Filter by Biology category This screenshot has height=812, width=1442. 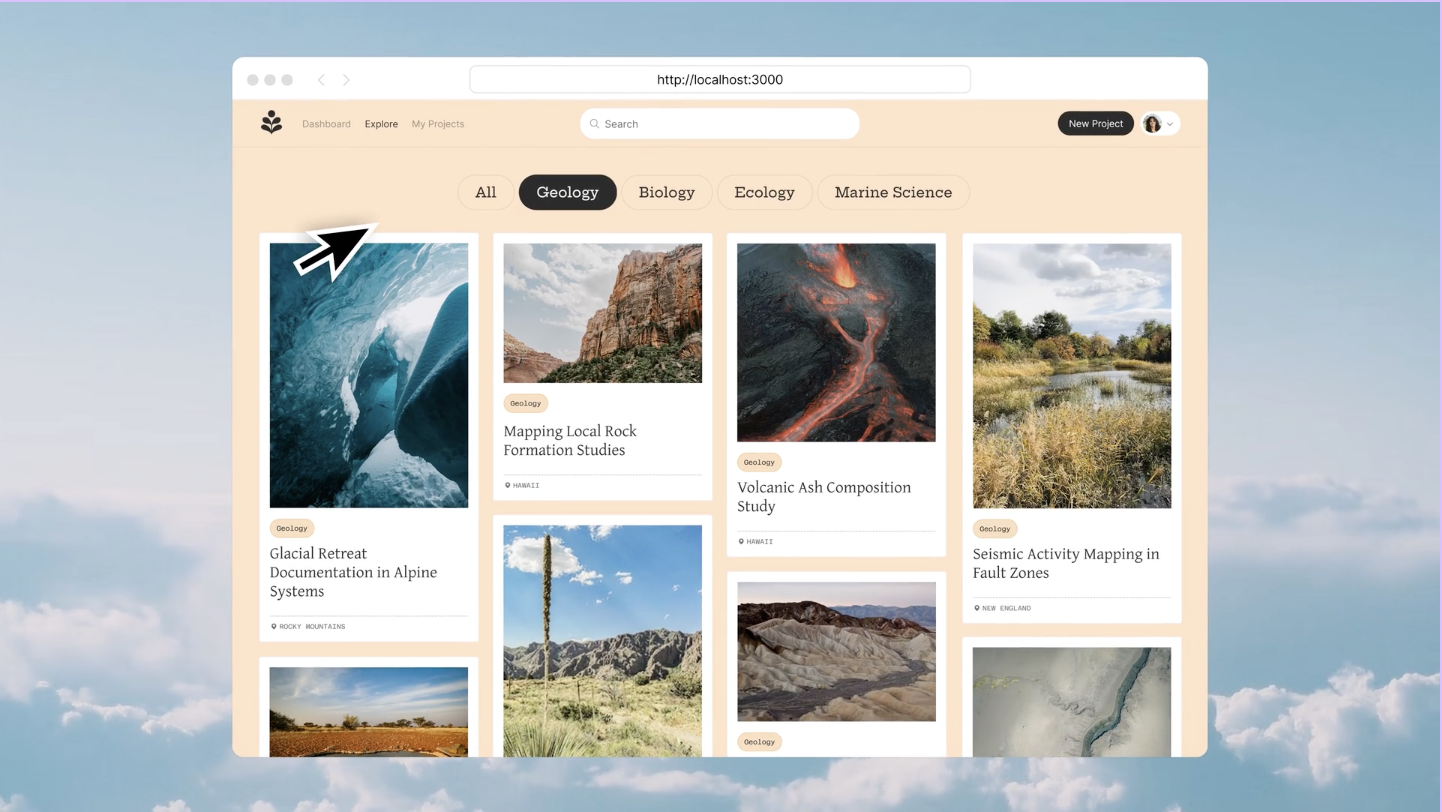pos(667,192)
